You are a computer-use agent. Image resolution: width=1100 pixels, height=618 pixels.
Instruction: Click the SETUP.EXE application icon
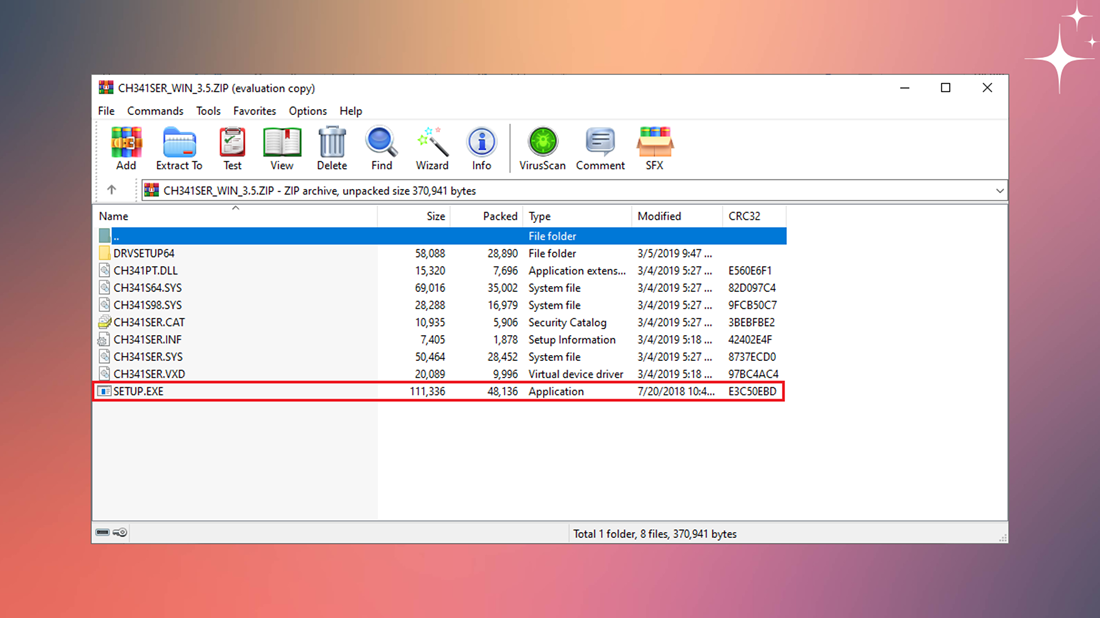(x=105, y=391)
